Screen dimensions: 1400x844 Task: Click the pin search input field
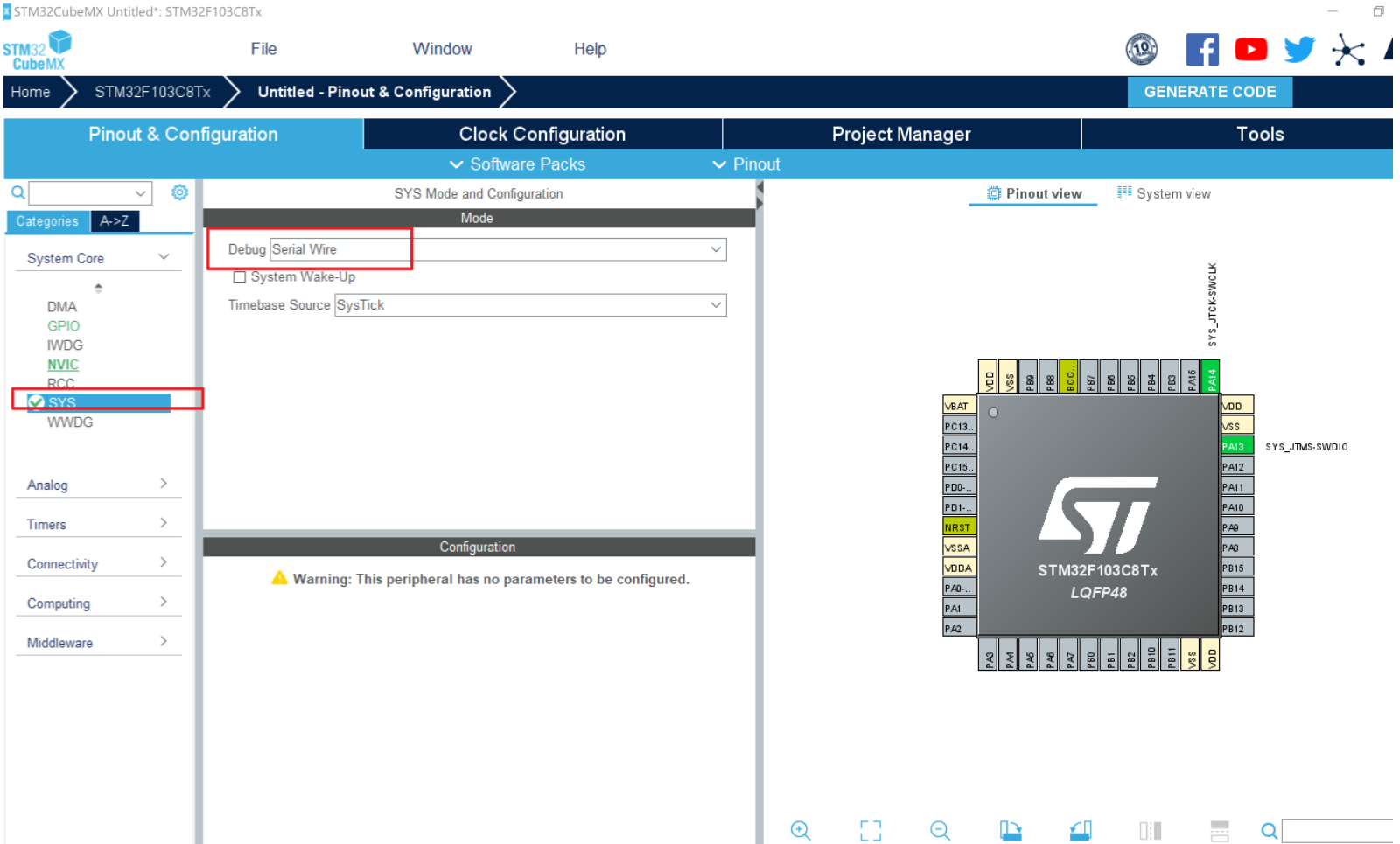coord(1337,831)
